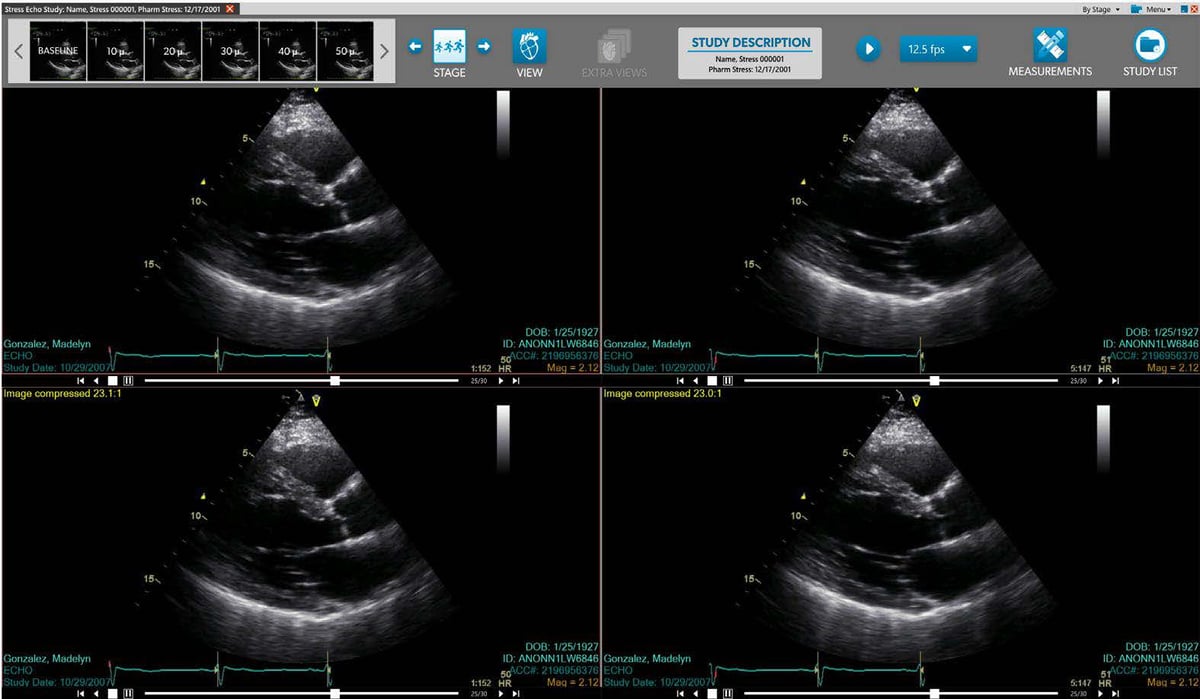Toggle stop on the top-right echo clip

(711, 381)
